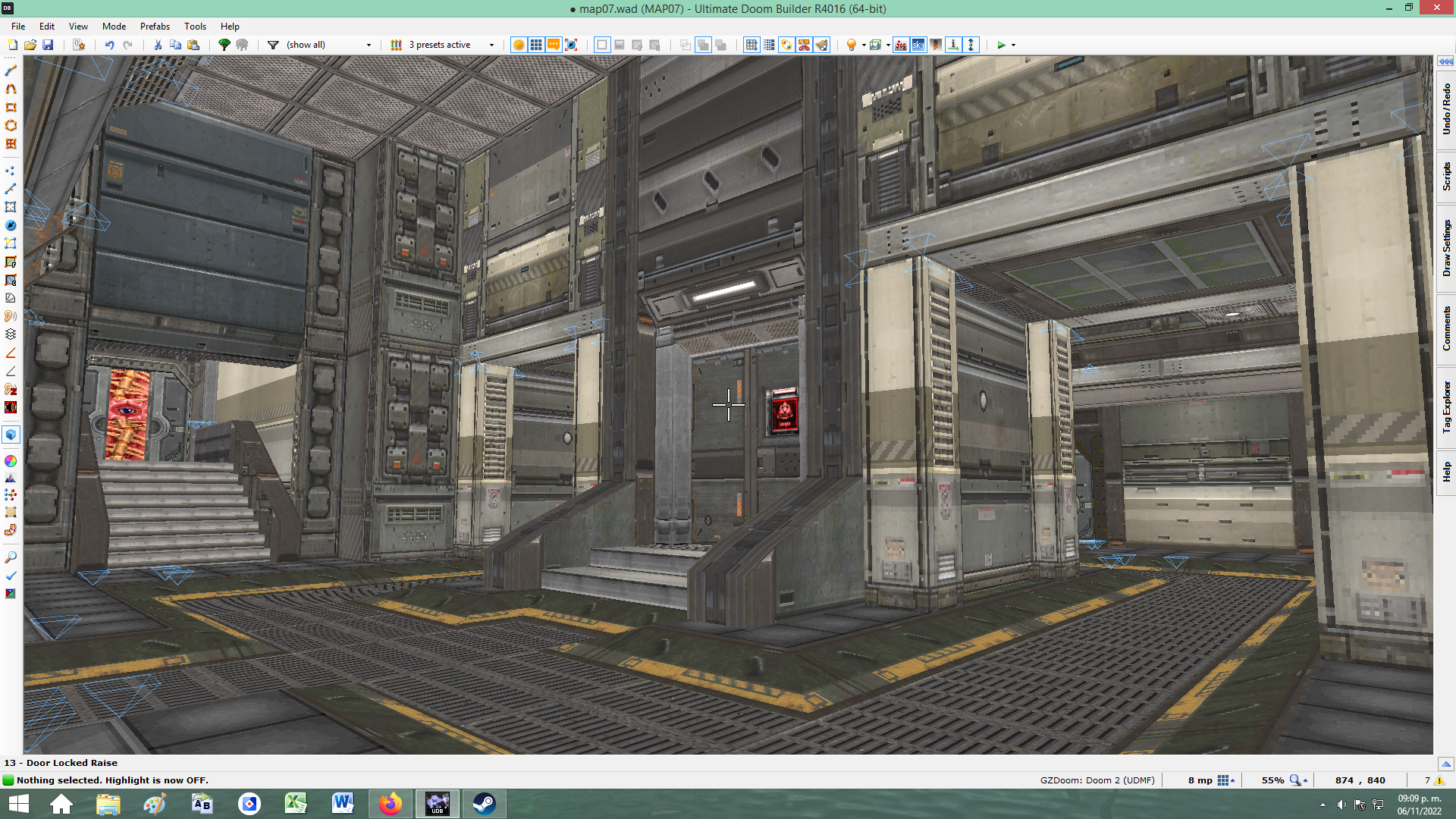Viewport: 1456px width, 819px height.
Task: Open Steam from the taskbar
Action: [484, 804]
